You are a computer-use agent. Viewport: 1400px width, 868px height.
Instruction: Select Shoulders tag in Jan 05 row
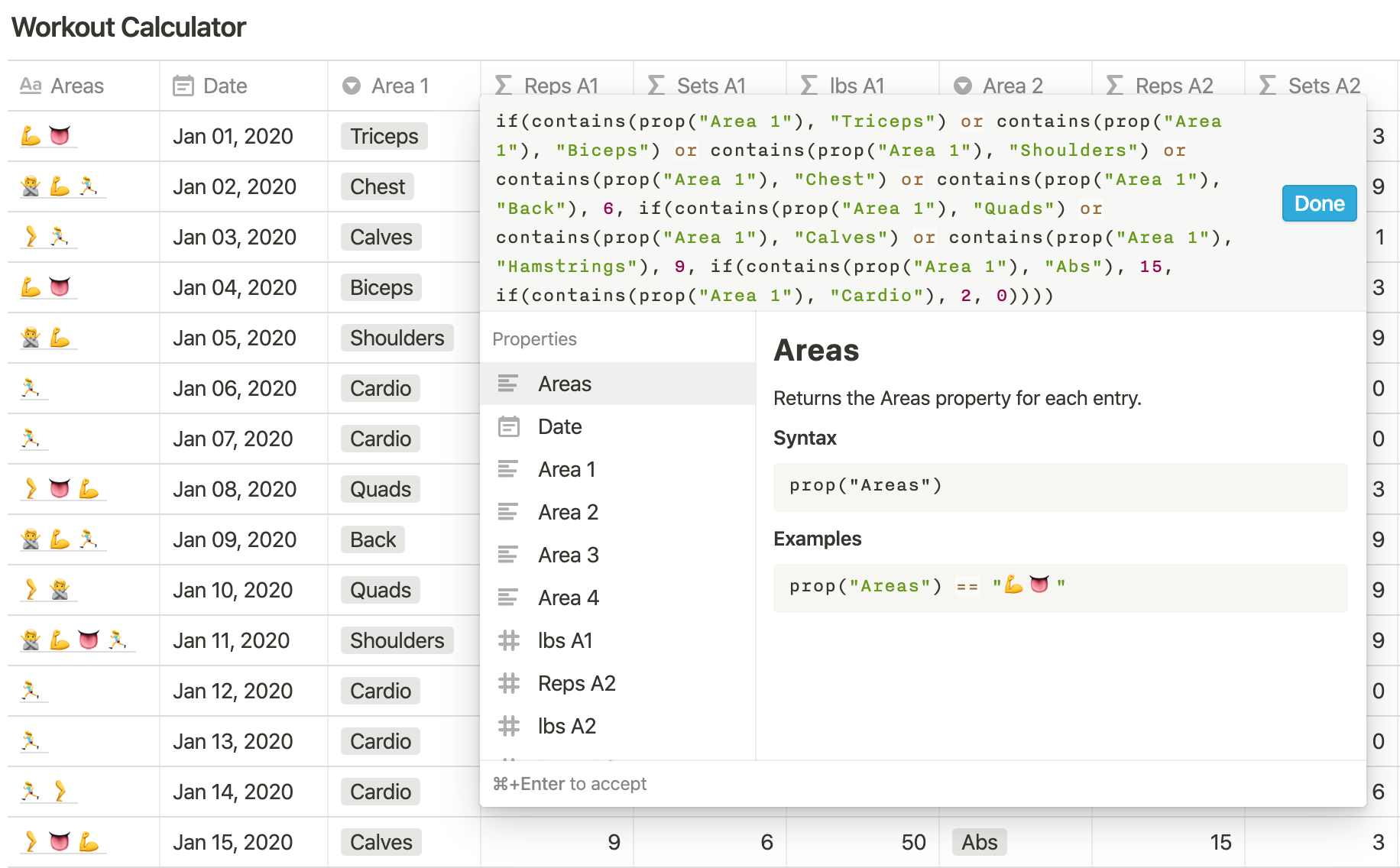pyautogui.click(x=397, y=338)
